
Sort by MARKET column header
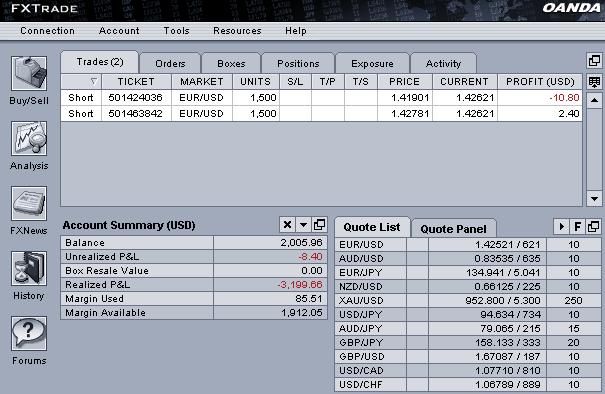(202, 82)
